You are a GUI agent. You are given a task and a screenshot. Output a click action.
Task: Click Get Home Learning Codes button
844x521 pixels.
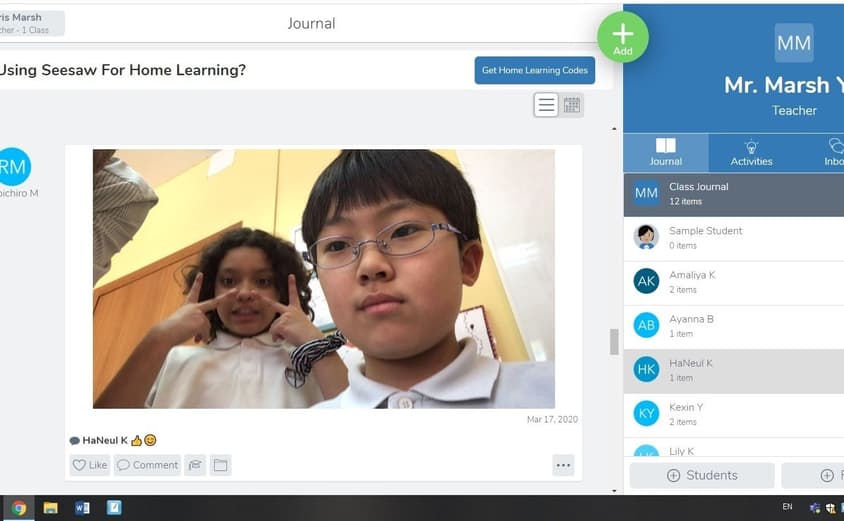[534, 70]
